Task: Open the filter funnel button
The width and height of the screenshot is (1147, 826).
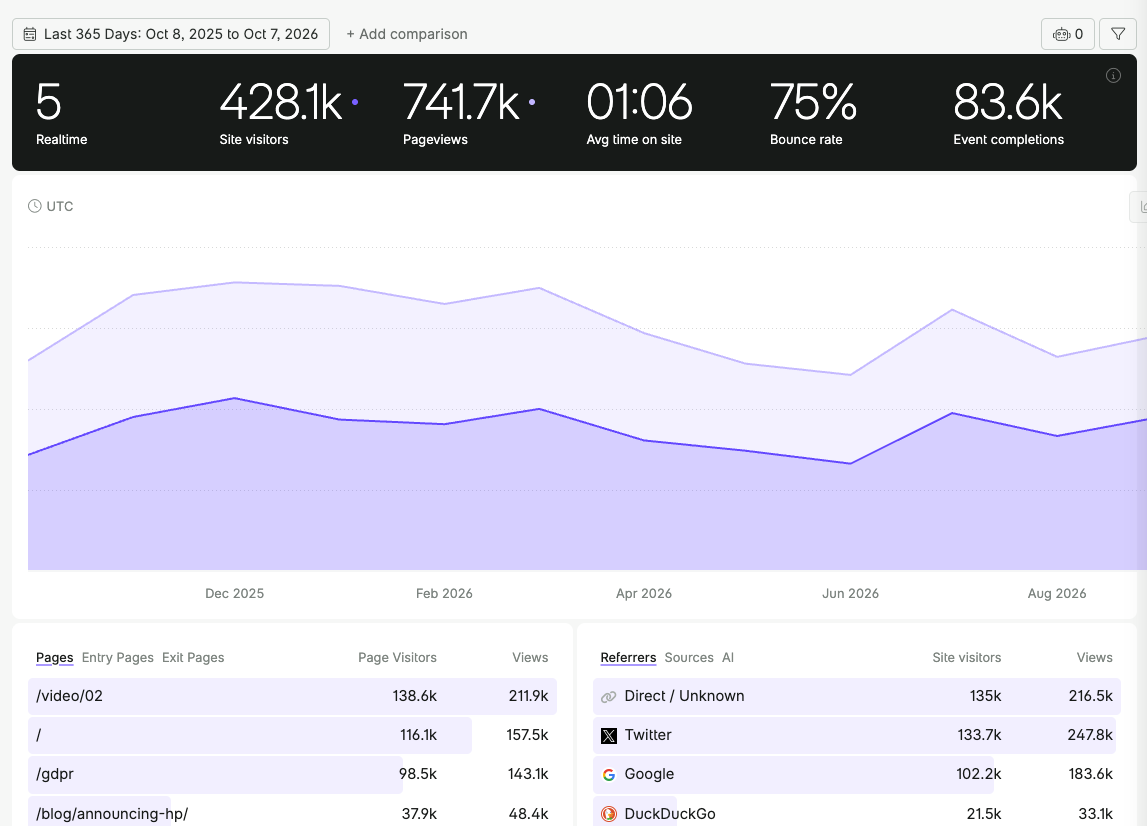Action: pyautogui.click(x=1118, y=34)
